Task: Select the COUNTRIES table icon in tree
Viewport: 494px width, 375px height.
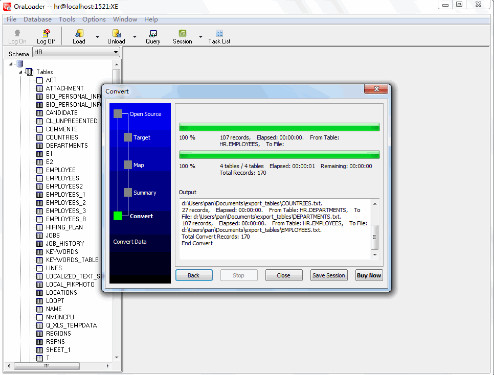Action: pos(39,137)
